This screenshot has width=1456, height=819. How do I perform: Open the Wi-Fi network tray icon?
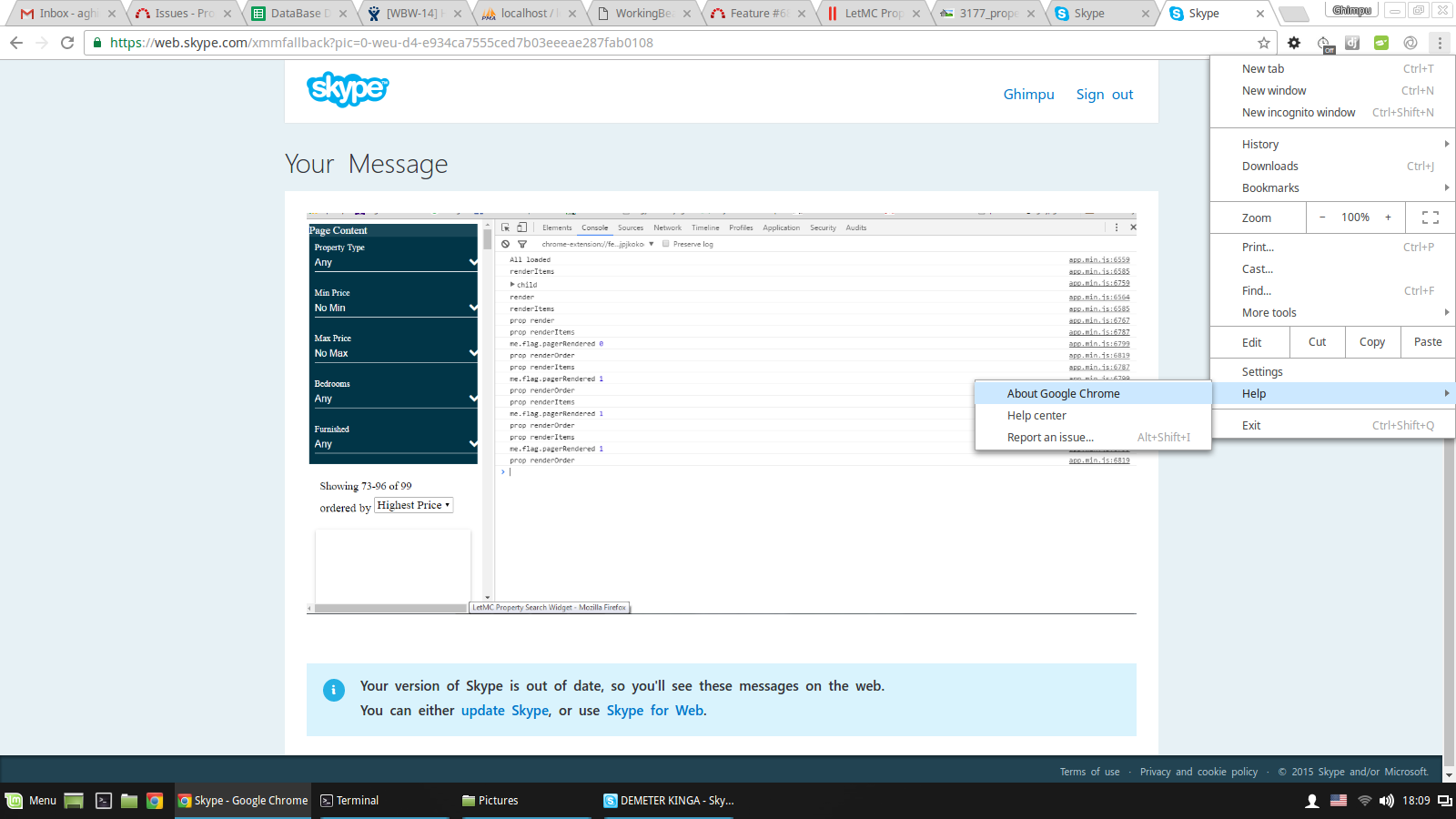[1364, 801]
